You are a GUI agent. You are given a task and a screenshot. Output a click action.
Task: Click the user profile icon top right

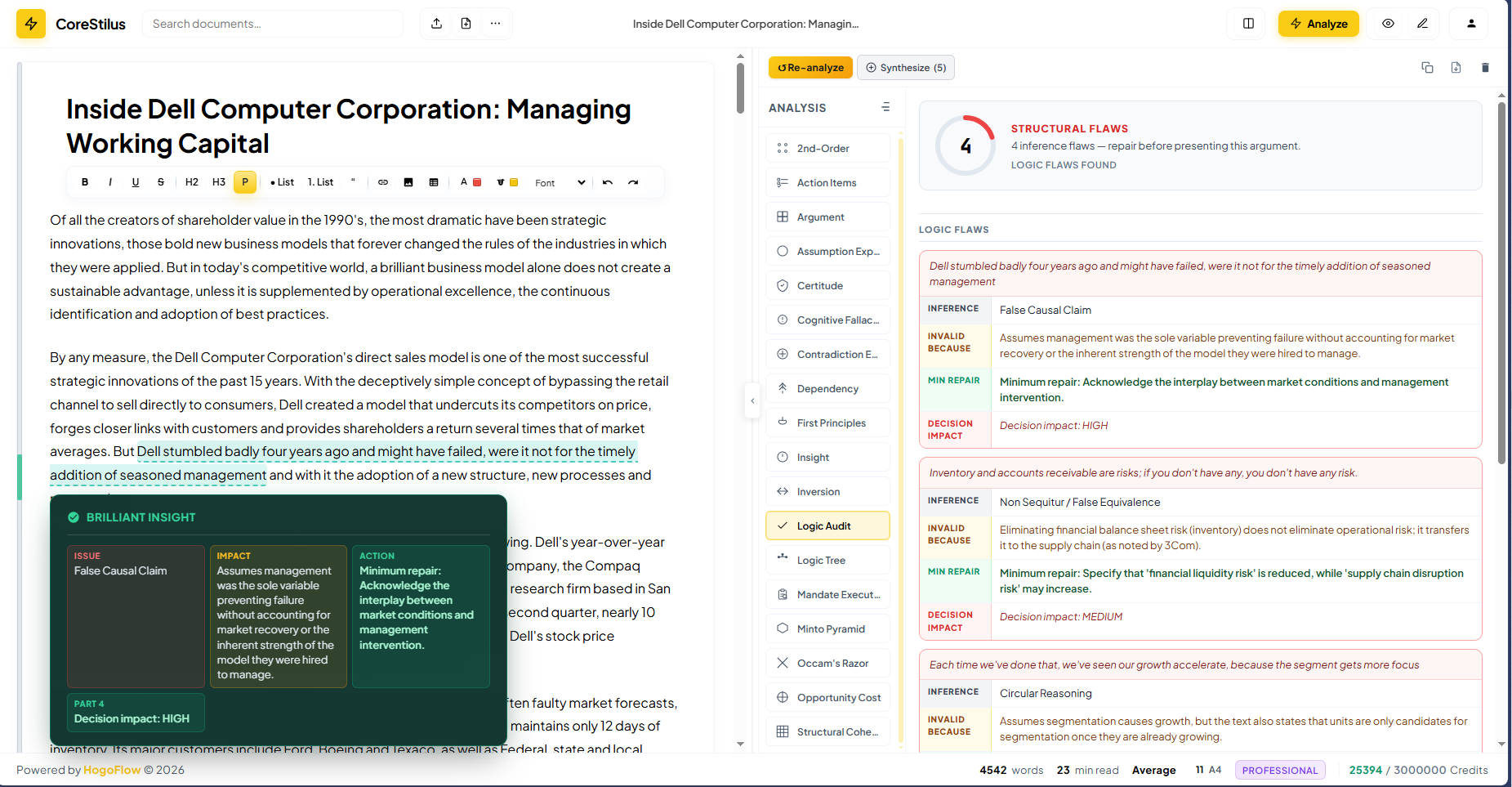coord(1469,23)
